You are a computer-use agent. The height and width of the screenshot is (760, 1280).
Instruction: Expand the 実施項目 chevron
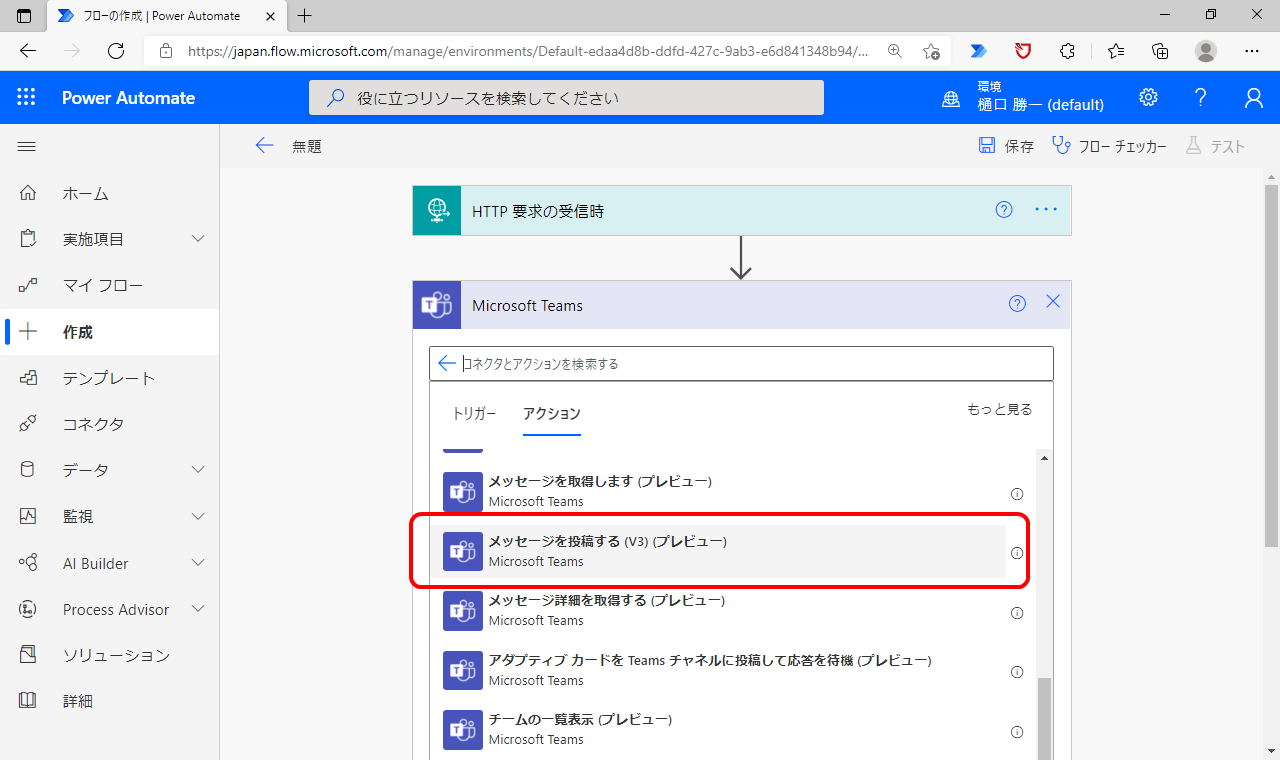[198, 239]
